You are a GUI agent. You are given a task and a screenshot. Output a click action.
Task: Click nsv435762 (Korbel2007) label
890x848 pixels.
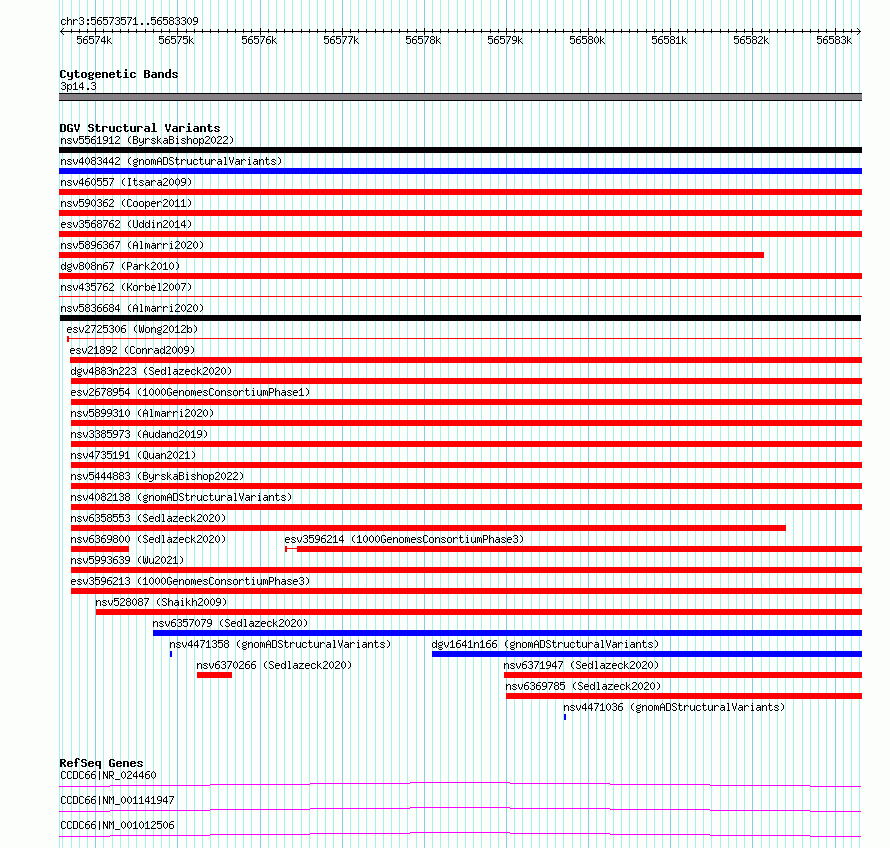point(126,287)
